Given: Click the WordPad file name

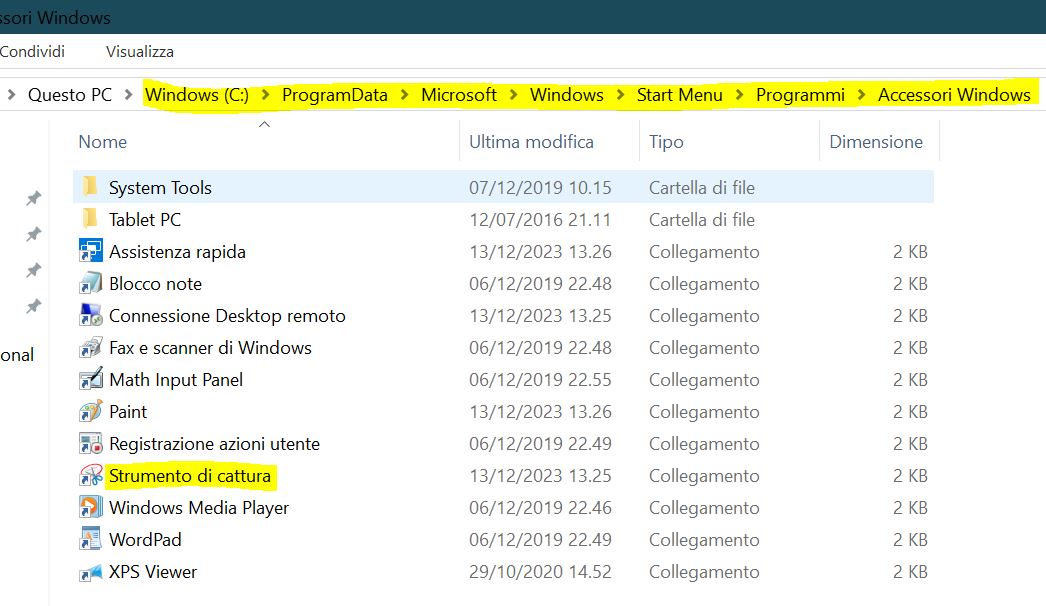Looking at the screenshot, I should click(145, 540).
